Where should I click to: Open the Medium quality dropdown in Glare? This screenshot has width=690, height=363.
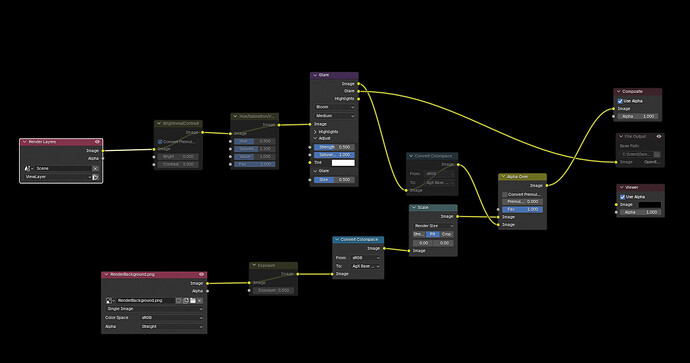pyautogui.click(x=334, y=116)
